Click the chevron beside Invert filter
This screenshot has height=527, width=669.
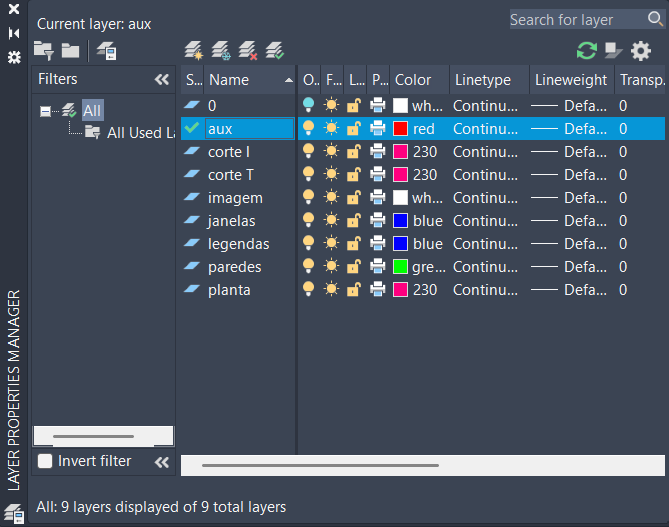161,462
